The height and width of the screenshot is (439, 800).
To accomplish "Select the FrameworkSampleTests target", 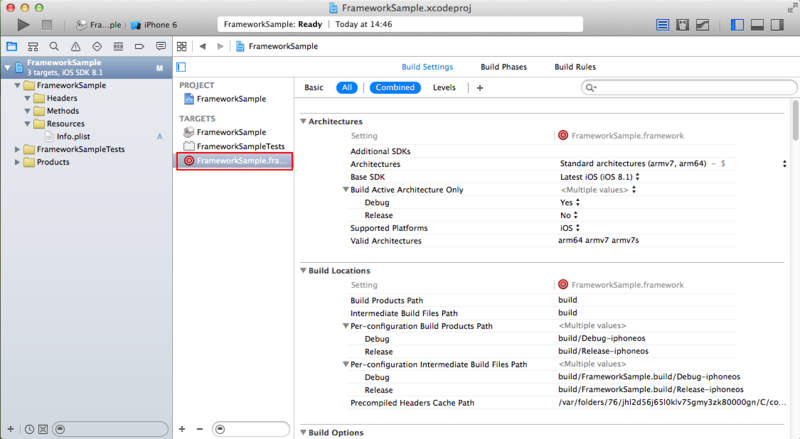I will 235,147.
